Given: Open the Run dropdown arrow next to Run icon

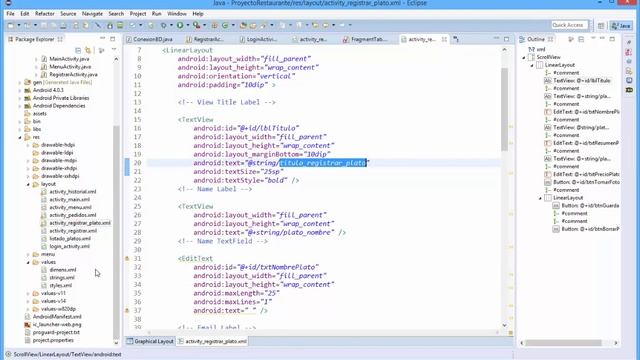Looking at the screenshot, I should point(187,25).
